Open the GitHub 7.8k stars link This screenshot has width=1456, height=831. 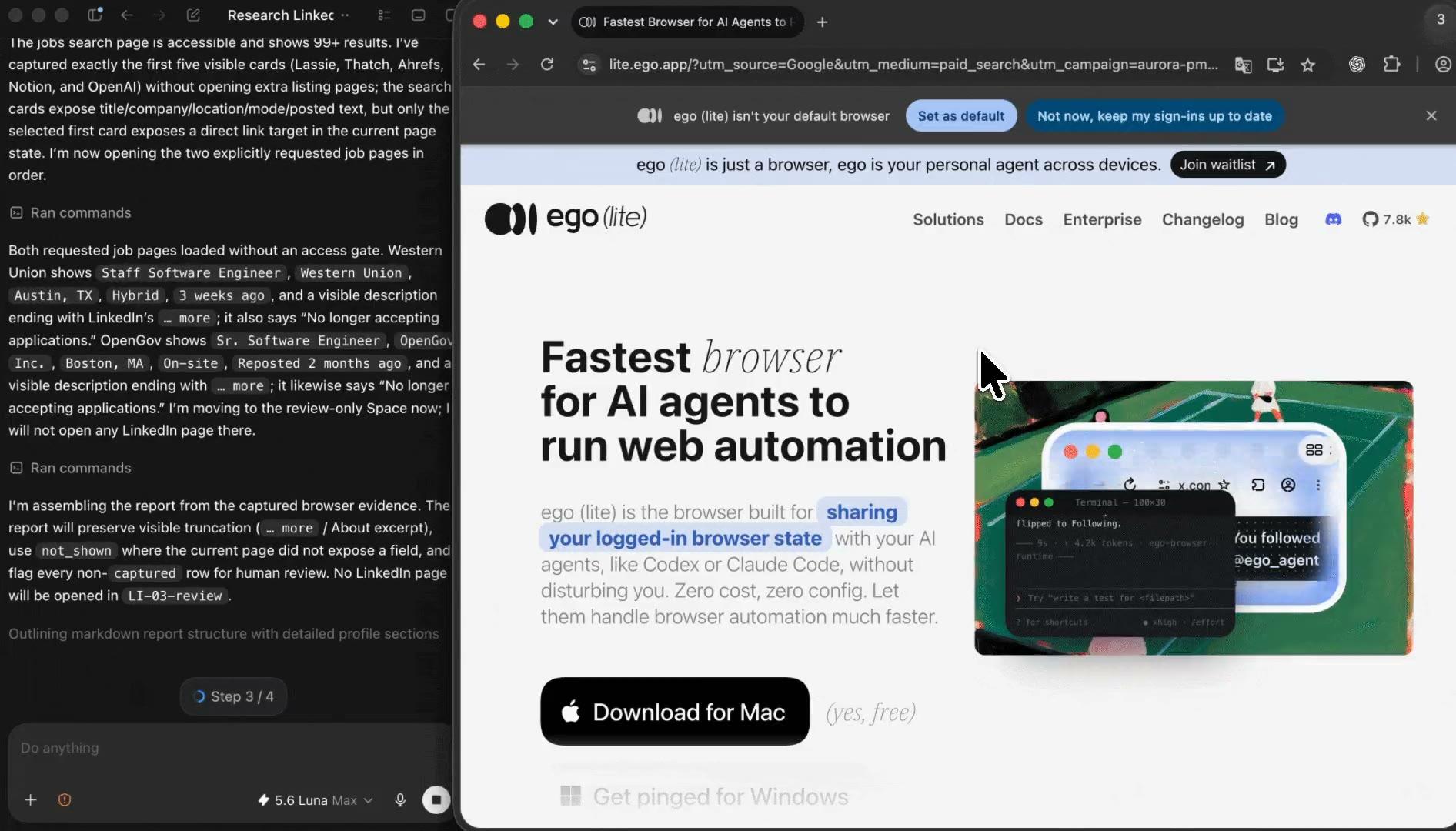(1395, 220)
